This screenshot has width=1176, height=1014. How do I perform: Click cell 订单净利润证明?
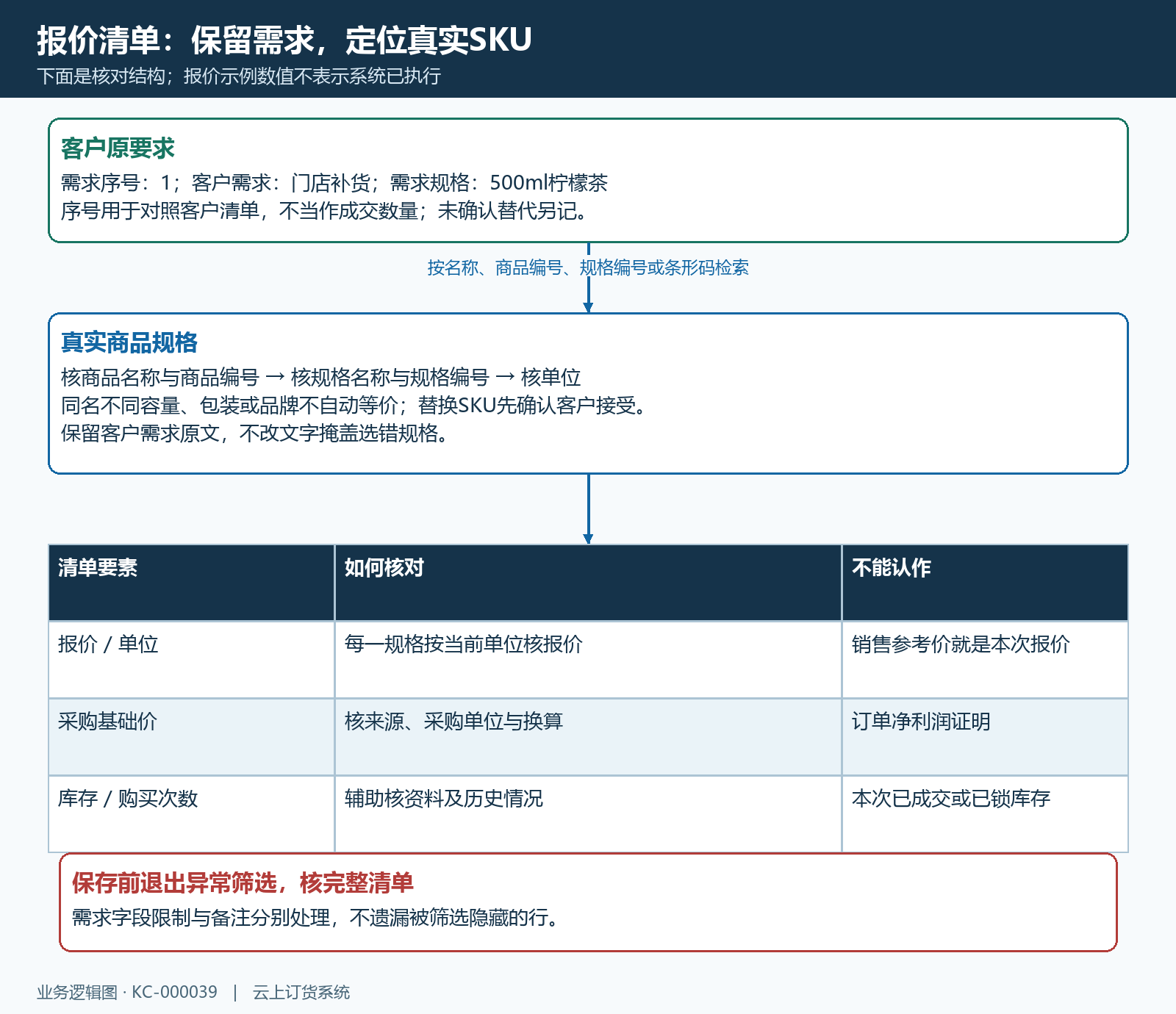[x=985, y=737]
